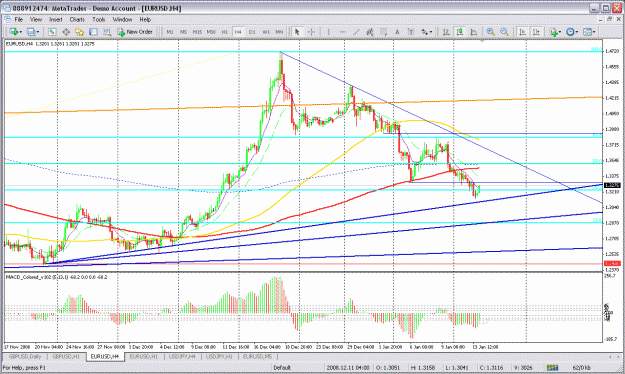This screenshot has height=374, width=625.
Task: Expand the Templates dropdown arrow
Action: (594, 32)
